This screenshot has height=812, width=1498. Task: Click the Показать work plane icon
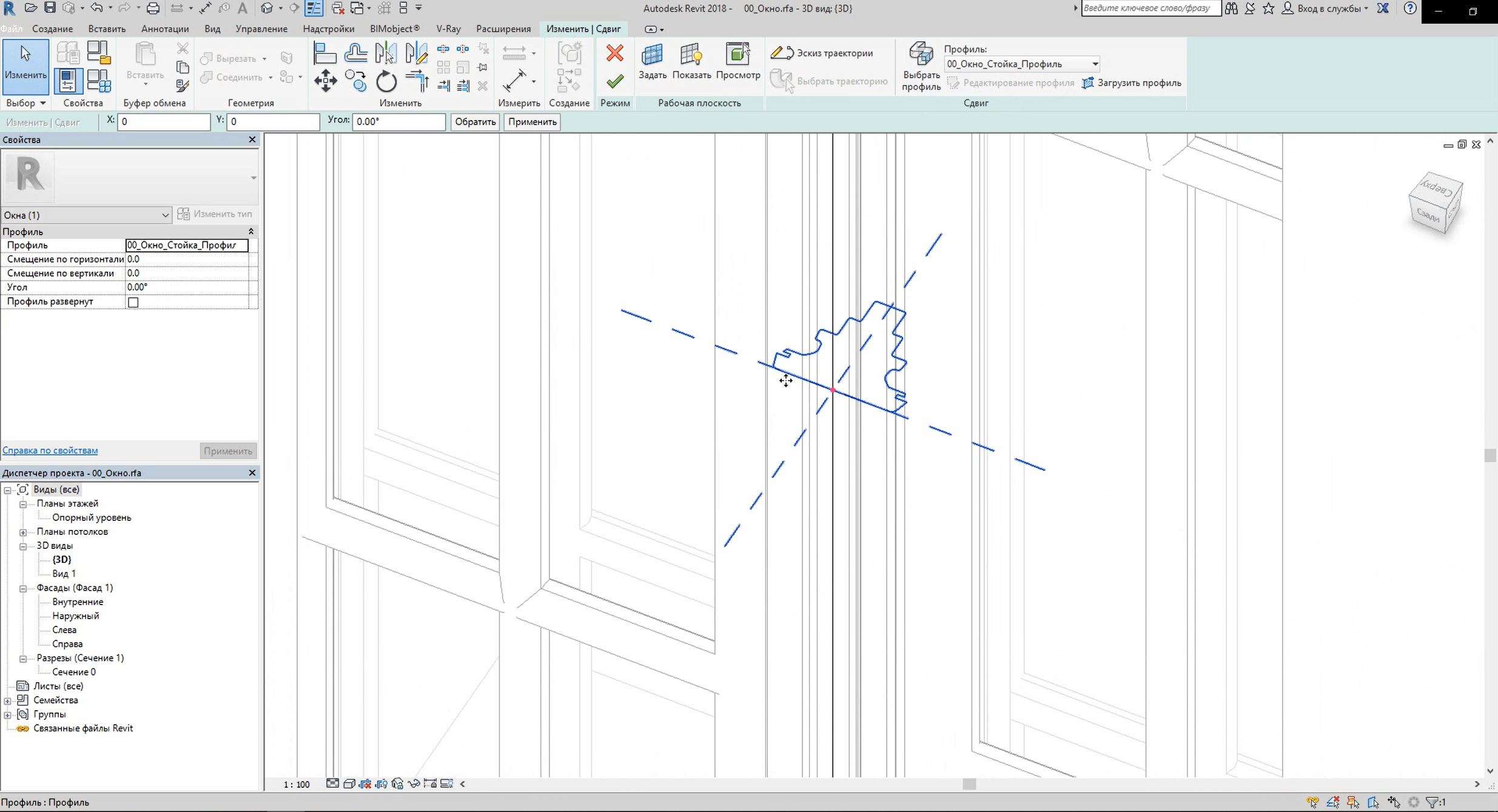click(x=691, y=61)
